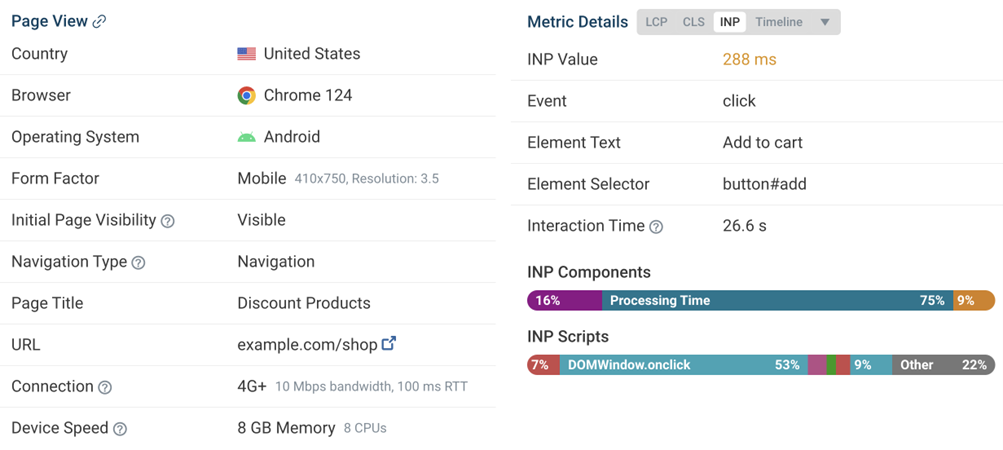Select the INP tab
The width and height of the screenshot is (1003, 450).
coord(730,22)
